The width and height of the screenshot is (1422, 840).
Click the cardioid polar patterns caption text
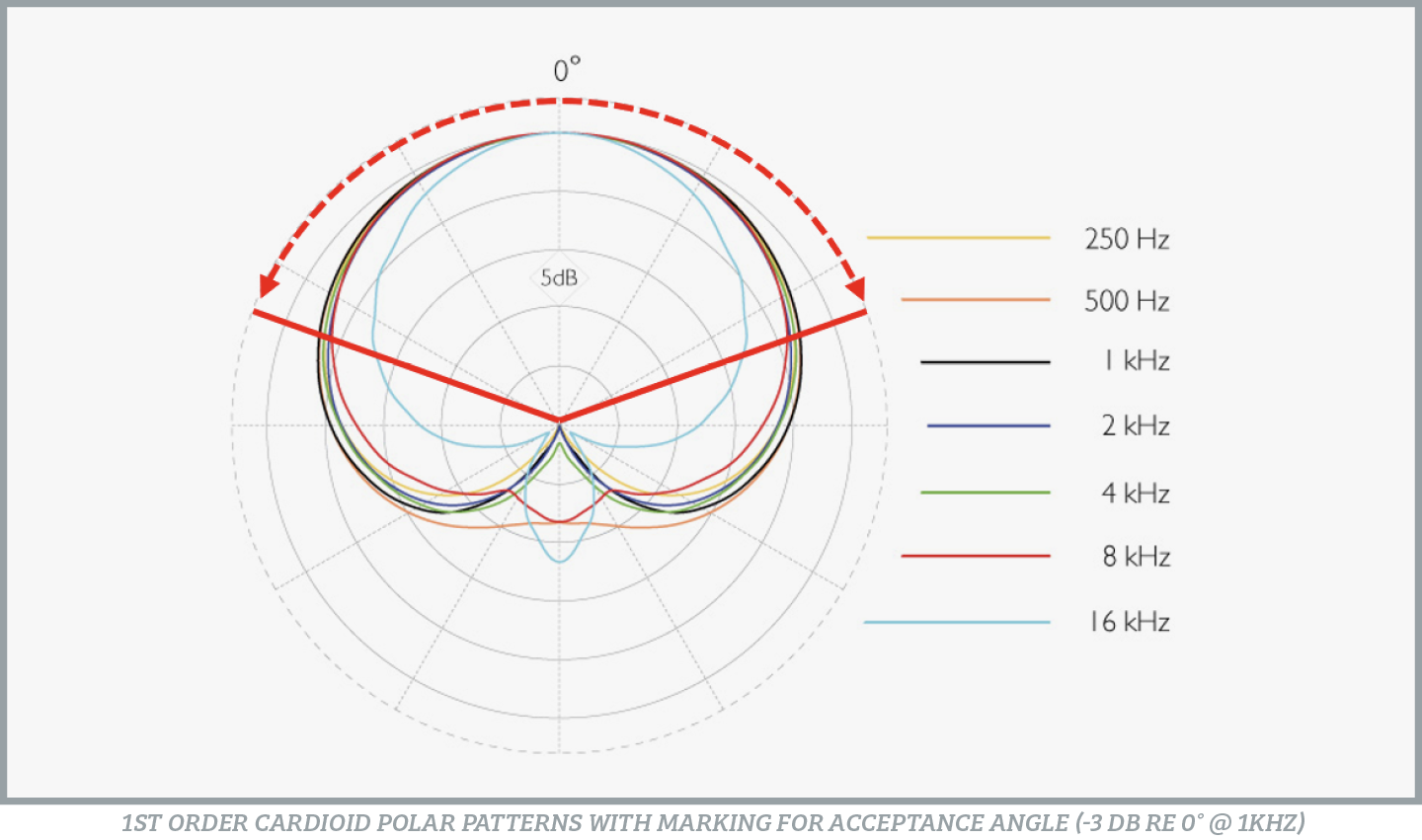coord(713,822)
